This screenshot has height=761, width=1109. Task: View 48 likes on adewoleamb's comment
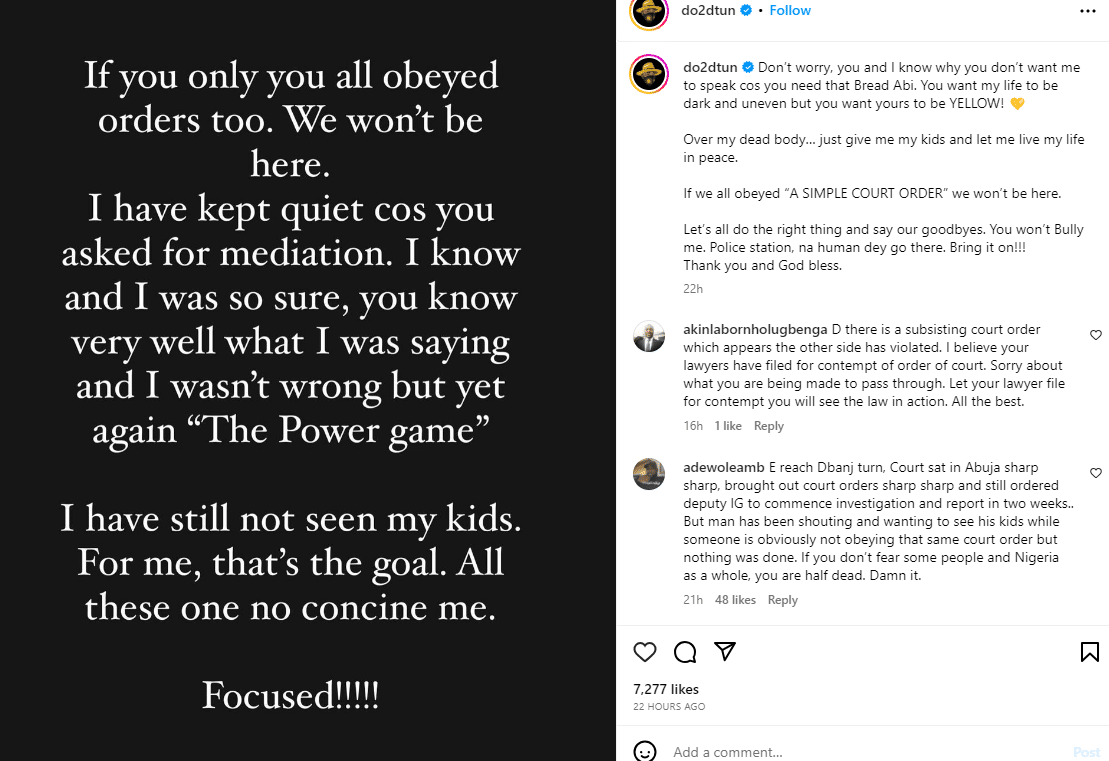tap(735, 600)
